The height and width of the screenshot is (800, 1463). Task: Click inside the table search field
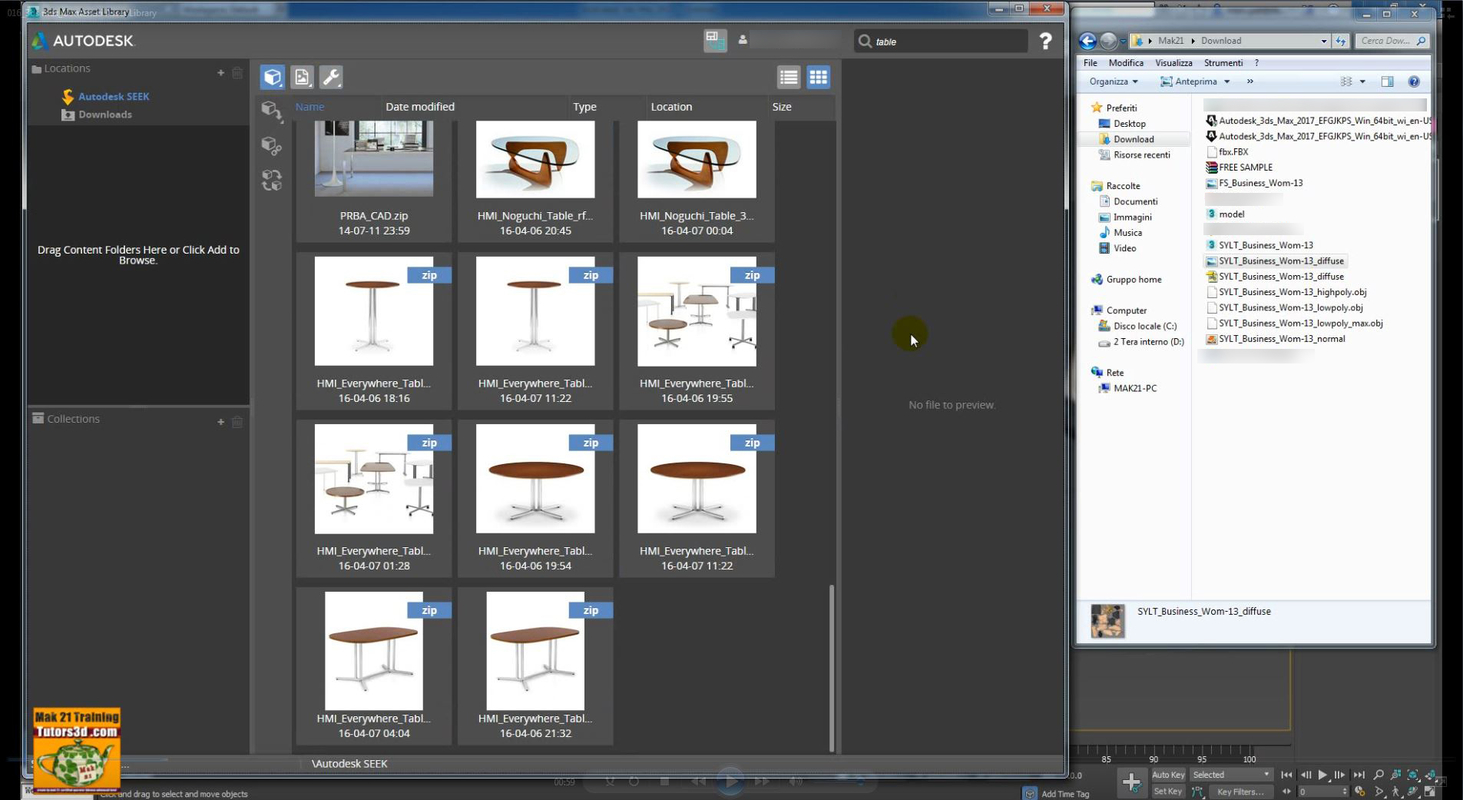tap(940, 41)
